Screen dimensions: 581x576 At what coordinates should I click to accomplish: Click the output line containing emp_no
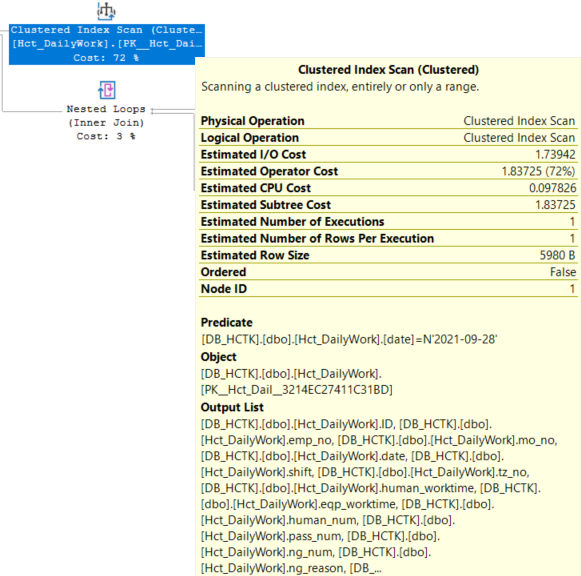tap(379, 440)
